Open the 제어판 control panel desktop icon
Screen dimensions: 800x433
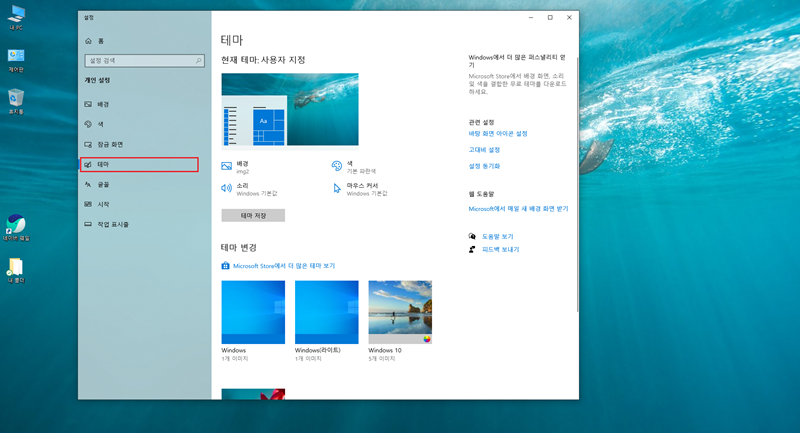16,60
